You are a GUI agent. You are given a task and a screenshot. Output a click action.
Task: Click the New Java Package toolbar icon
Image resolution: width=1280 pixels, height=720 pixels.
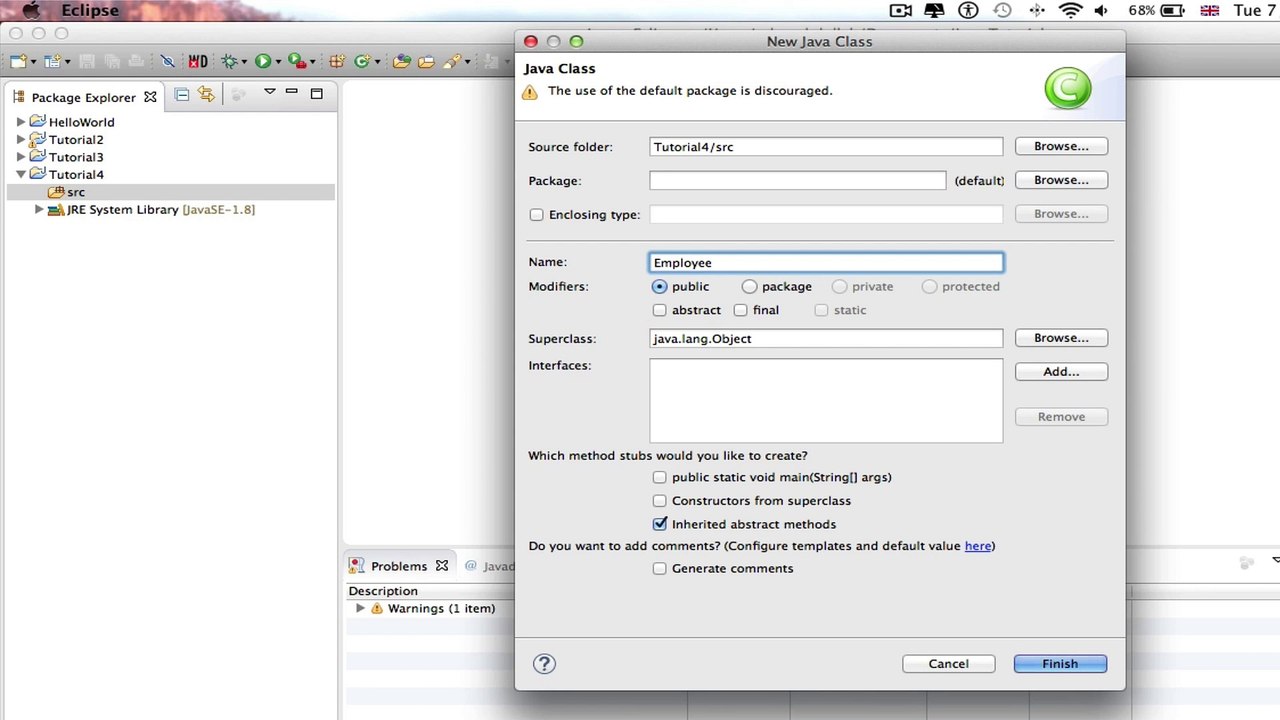point(337,62)
